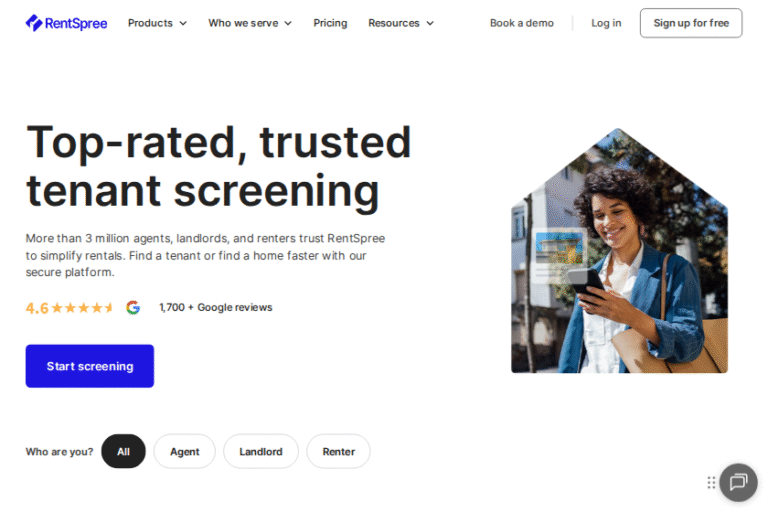The height and width of the screenshot is (512, 768).
Task: Click the house-shaped hero photo
Action: [x=619, y=250]
